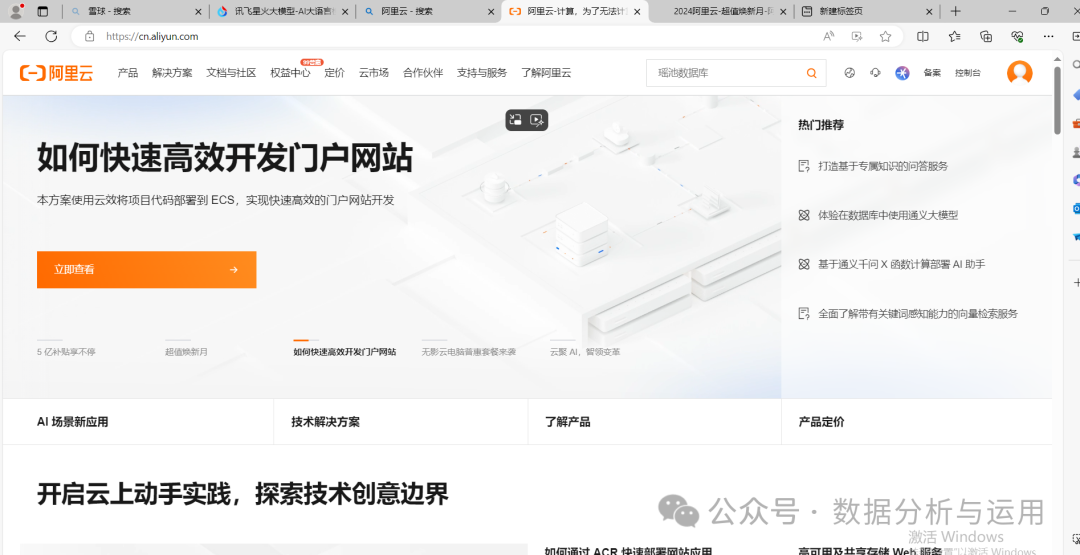The width and height of the screenshot is (1080, 555).
Task: Close the 新建标签页 tab
Action: click(x=929, y=12)
